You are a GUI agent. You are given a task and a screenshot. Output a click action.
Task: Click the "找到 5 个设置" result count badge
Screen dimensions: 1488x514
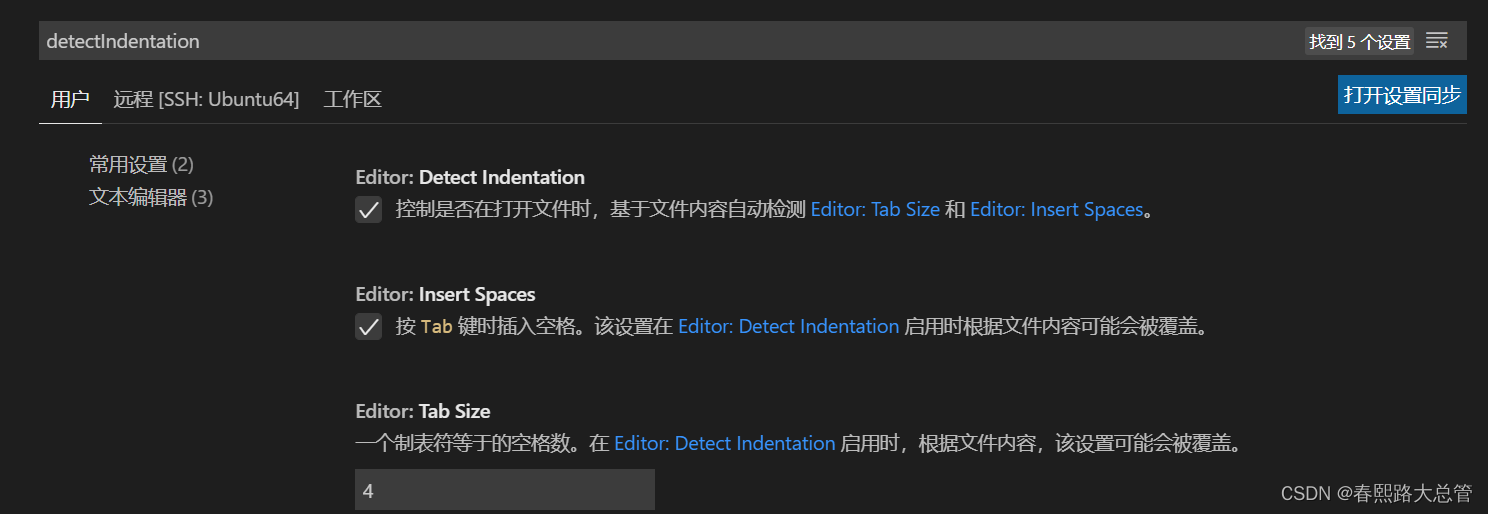[1359, 42]
